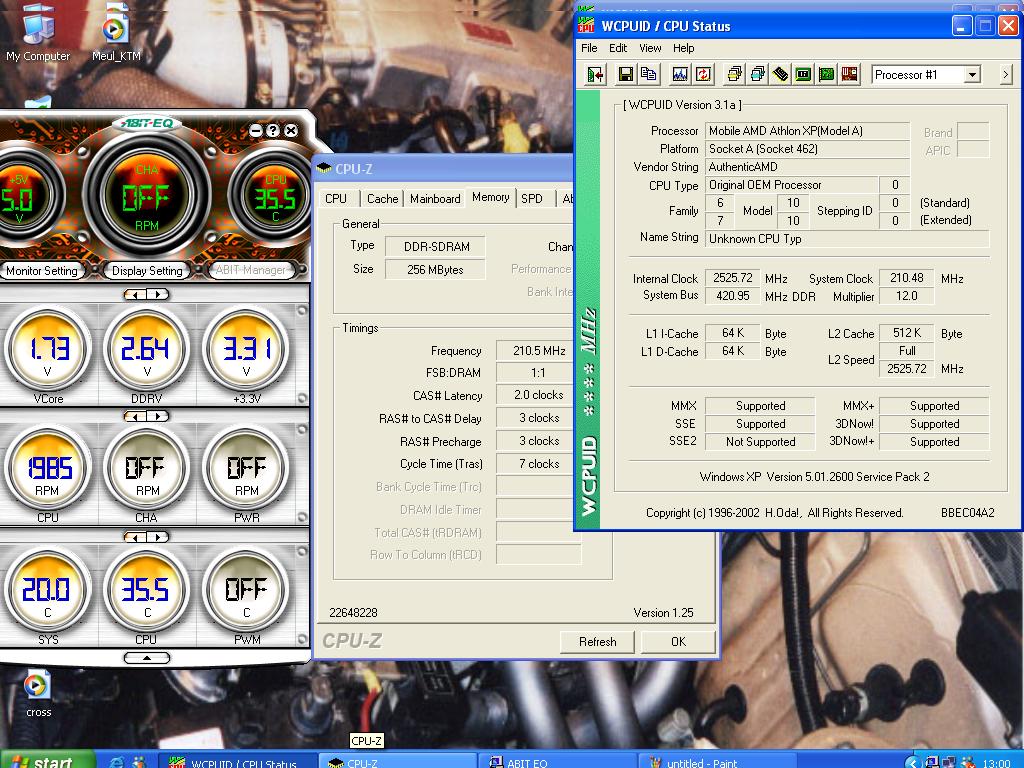The width and height of the screenshot is (1024, 768).
Task: Click the ABIT Manager button
Action: pos(251,270)
